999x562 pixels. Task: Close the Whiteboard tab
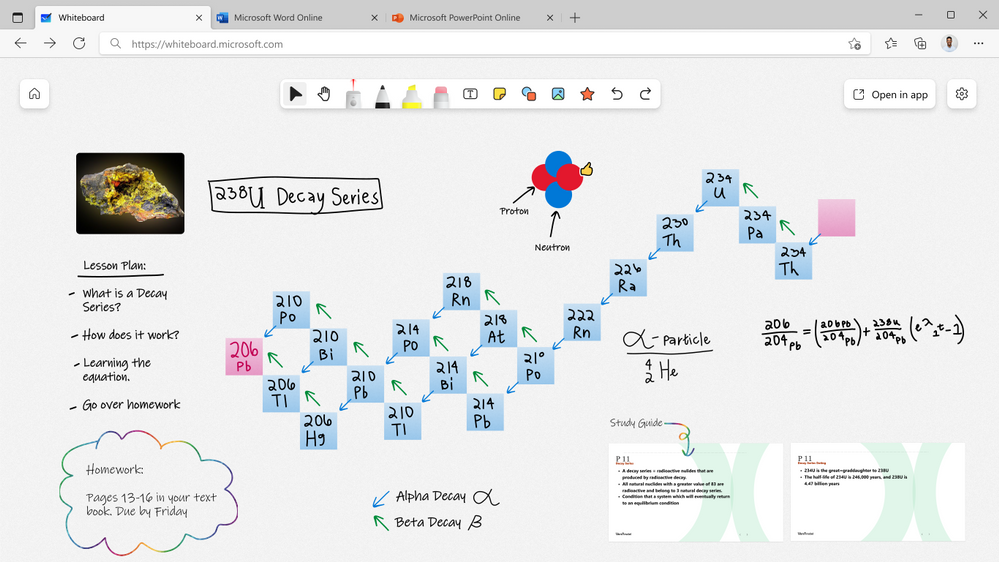(x=199, y=18)
